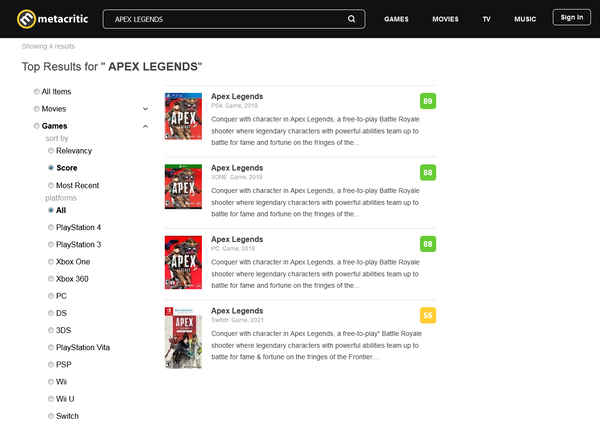600x424 pixels.
Task: Click the 'Switch Game, 2021' label
Action: 237,320
